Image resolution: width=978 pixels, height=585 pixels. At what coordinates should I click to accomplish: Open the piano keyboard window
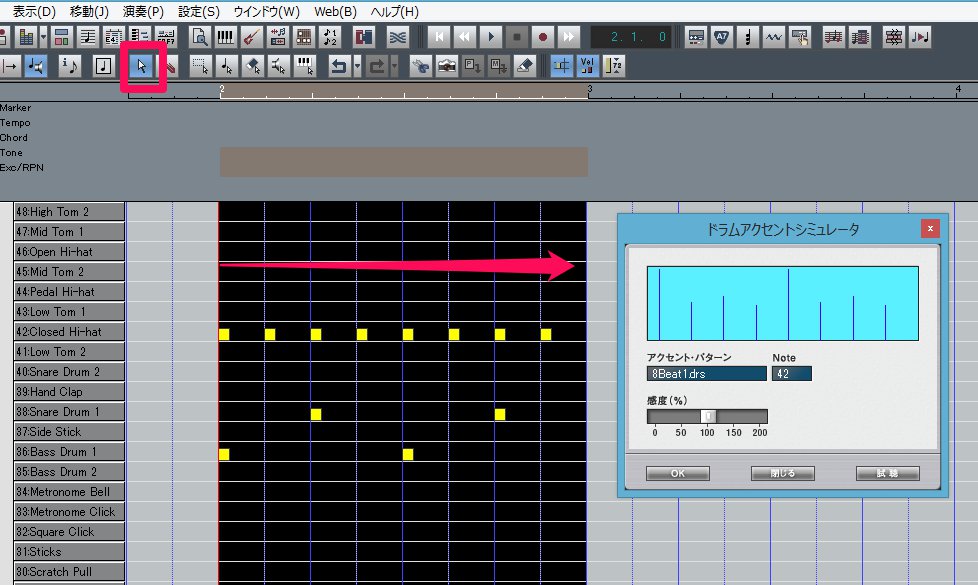226,37
